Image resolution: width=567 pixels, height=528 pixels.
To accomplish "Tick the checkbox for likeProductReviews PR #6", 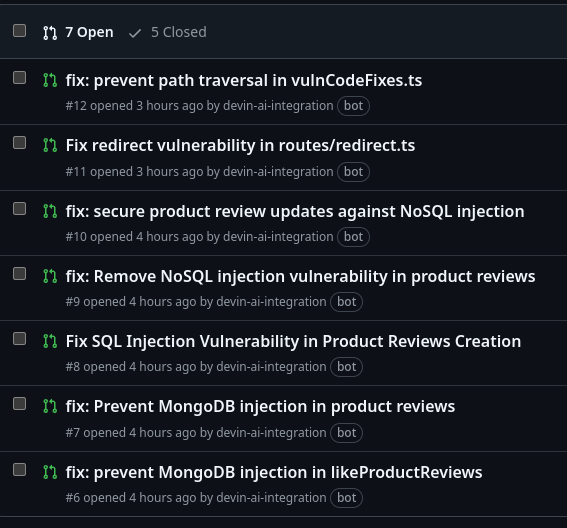I will coord(20,470).
